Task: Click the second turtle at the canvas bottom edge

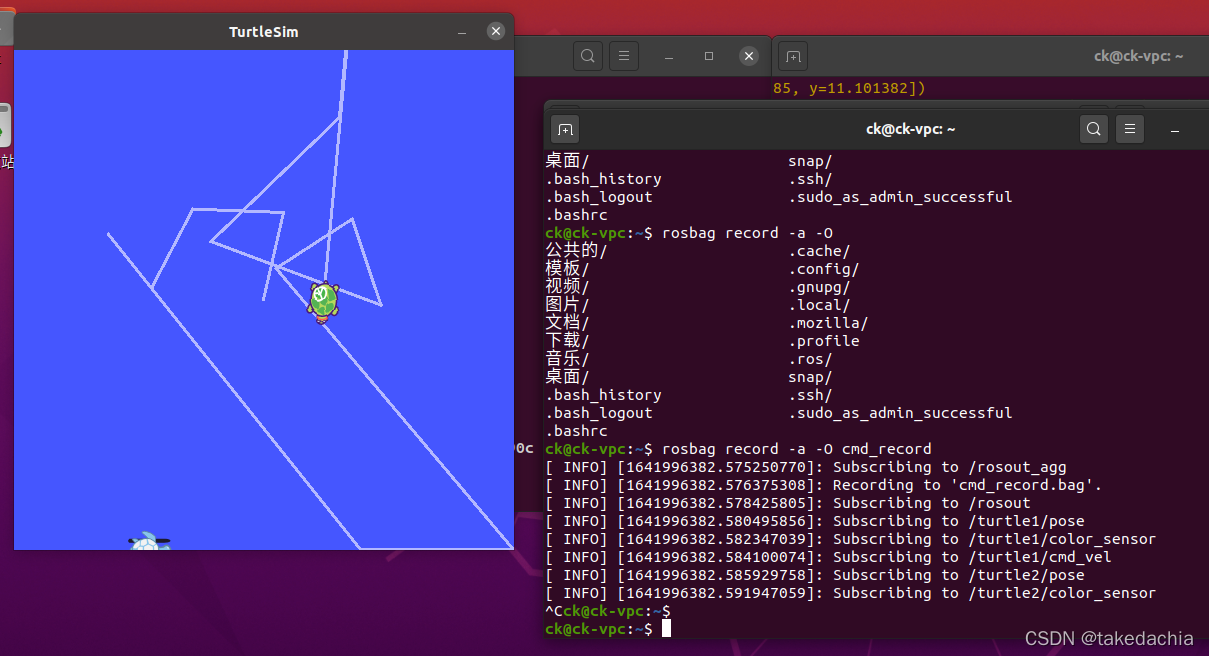Action: click(148, 543)
